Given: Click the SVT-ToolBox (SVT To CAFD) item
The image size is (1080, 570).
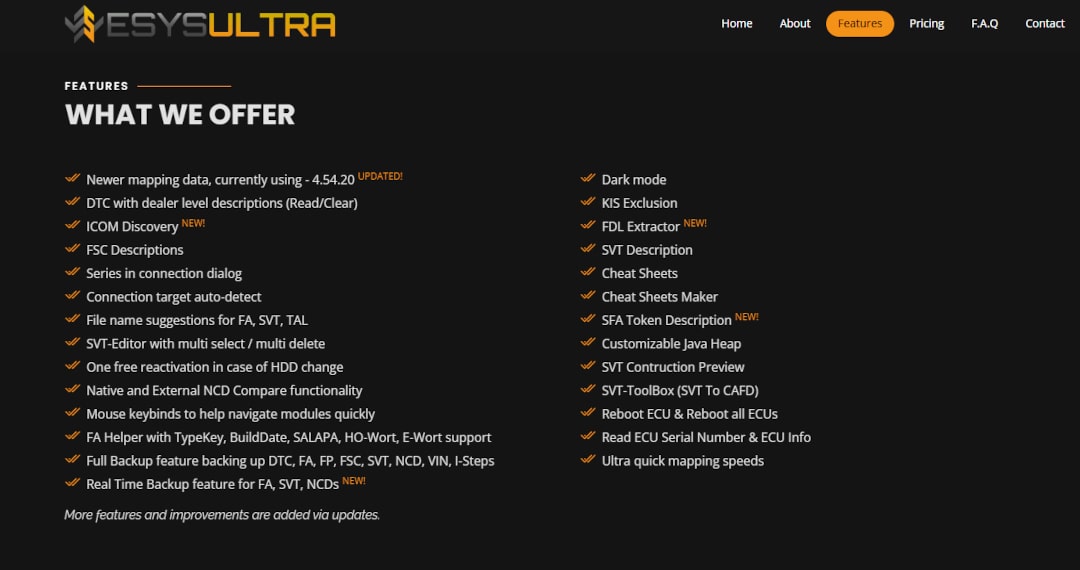Looking at the screenshot, I should [680, 390].
